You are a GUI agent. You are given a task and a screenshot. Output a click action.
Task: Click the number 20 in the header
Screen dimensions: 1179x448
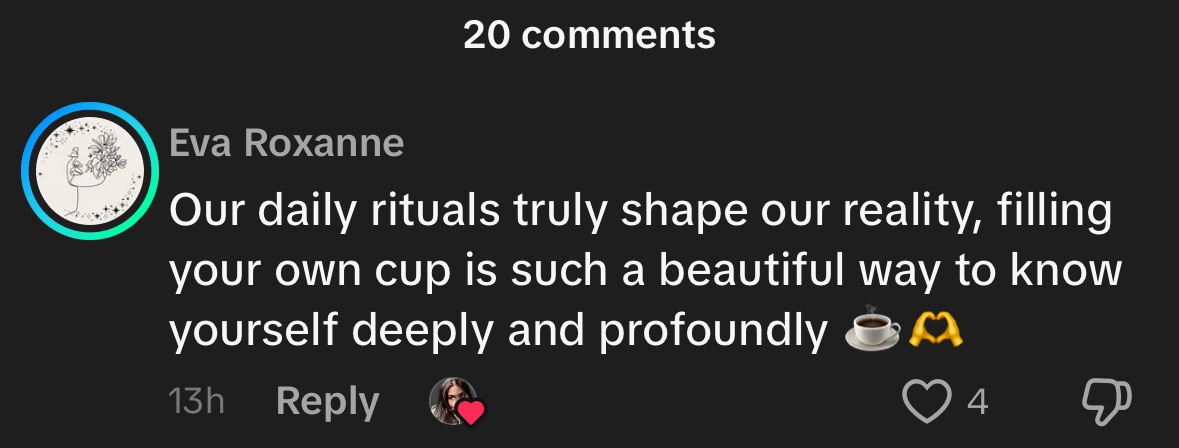click(487, 35)
